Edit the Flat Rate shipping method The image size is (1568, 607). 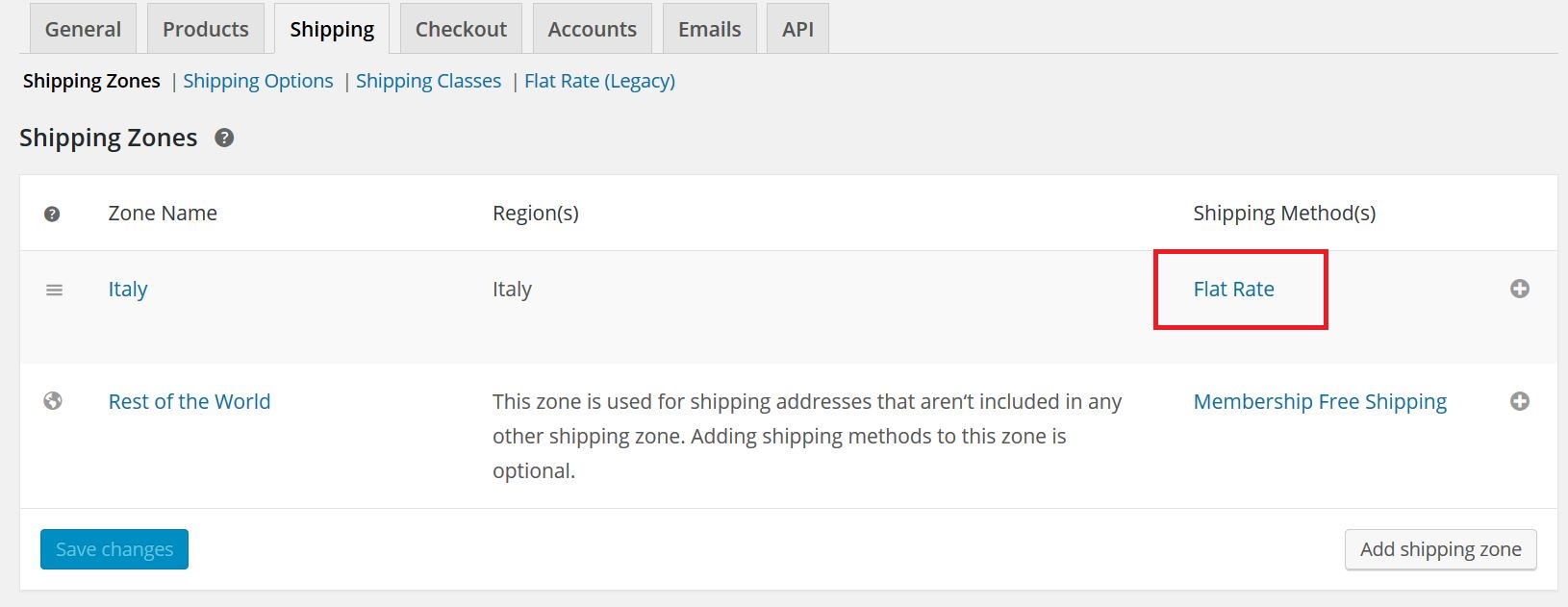coord(1233,289)
